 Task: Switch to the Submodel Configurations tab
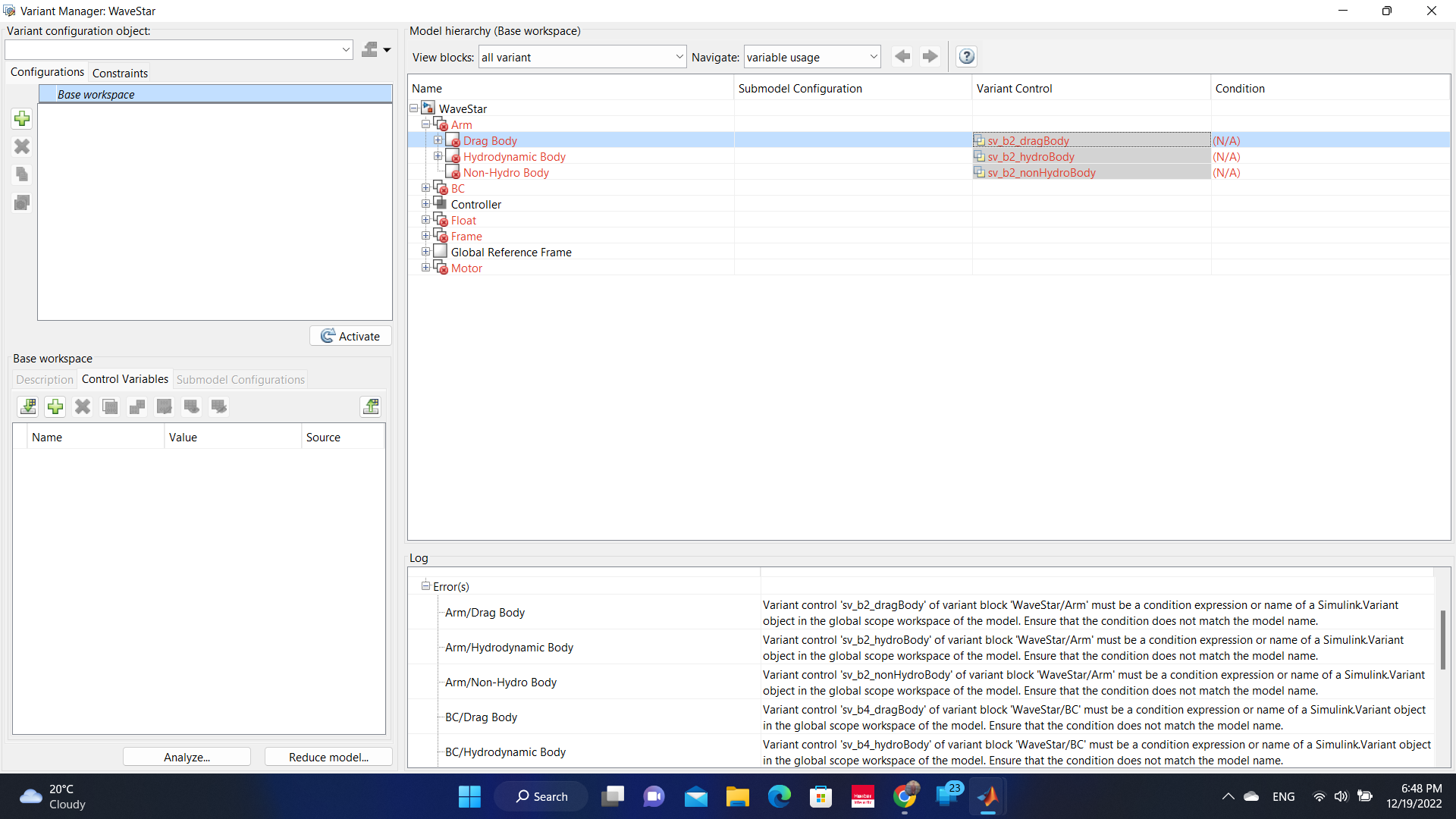tap(240, 379)
